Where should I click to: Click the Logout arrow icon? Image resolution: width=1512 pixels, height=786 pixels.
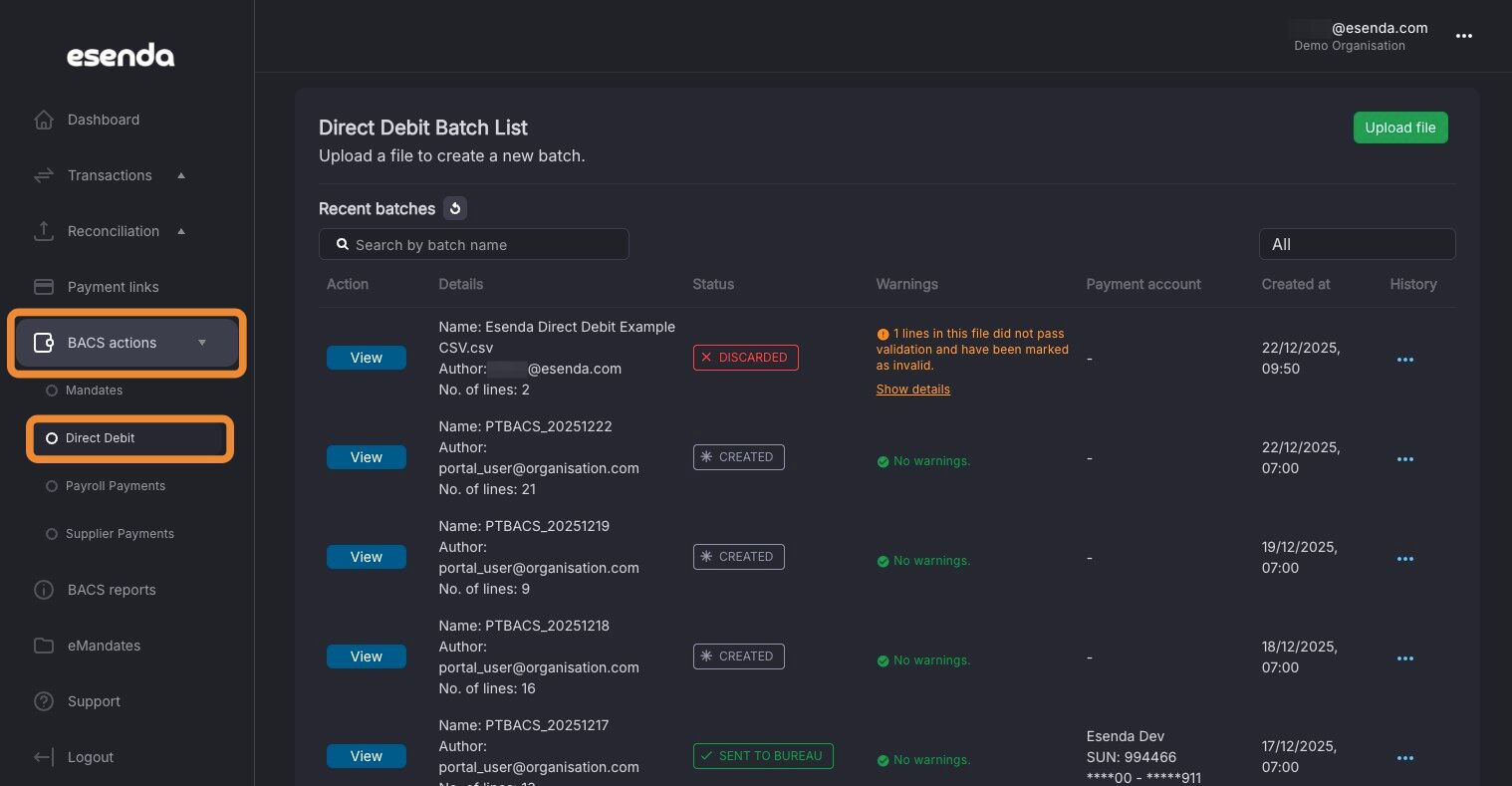44,757
